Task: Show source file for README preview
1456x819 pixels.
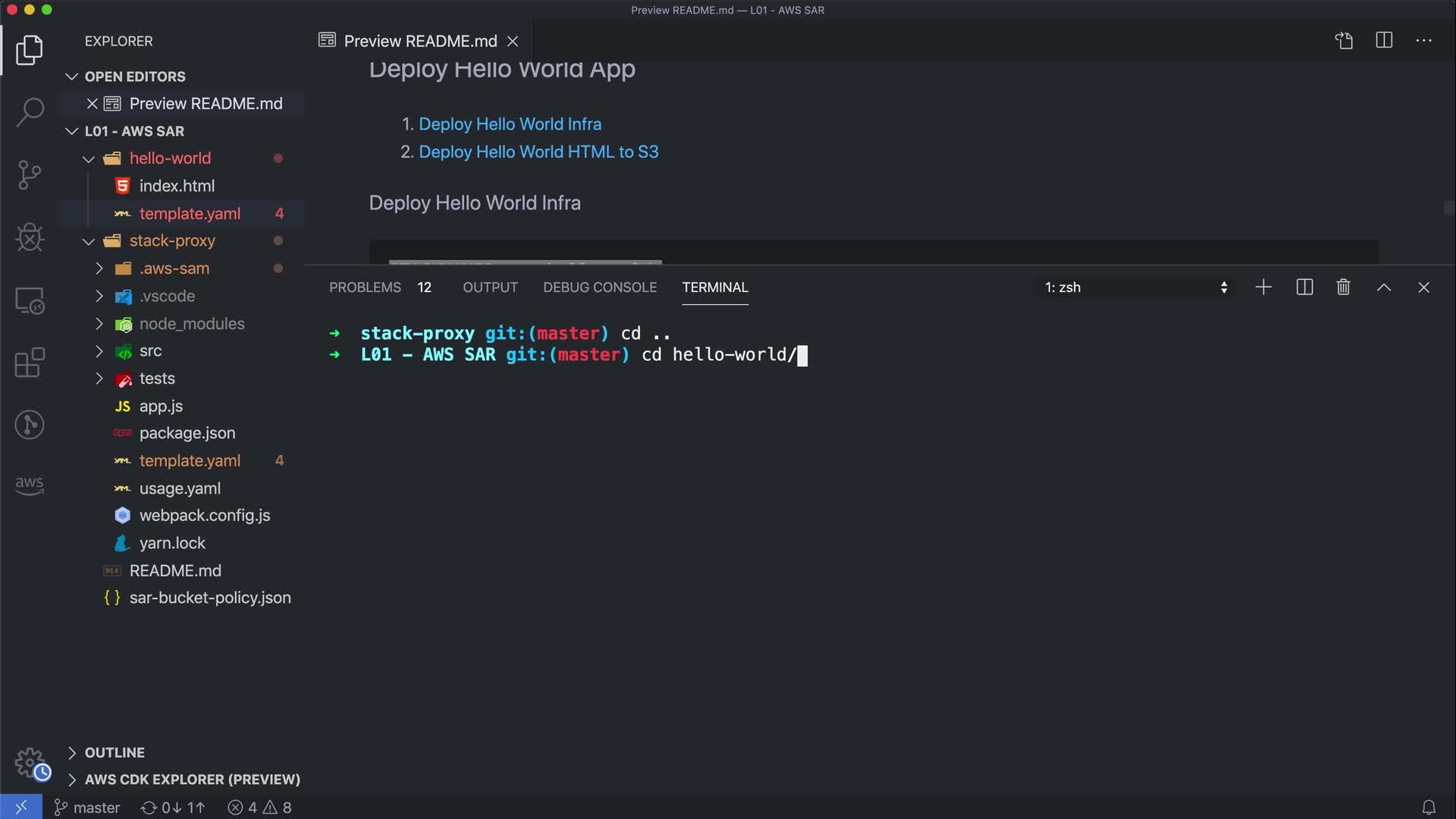Action: click(x=1344, y=41)
